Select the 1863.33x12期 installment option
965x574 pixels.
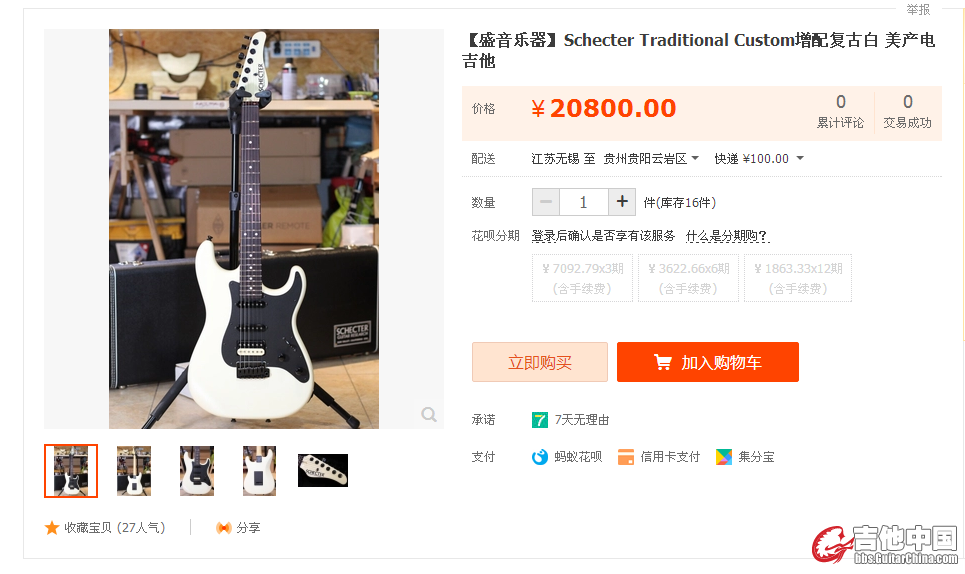[798, 278]
